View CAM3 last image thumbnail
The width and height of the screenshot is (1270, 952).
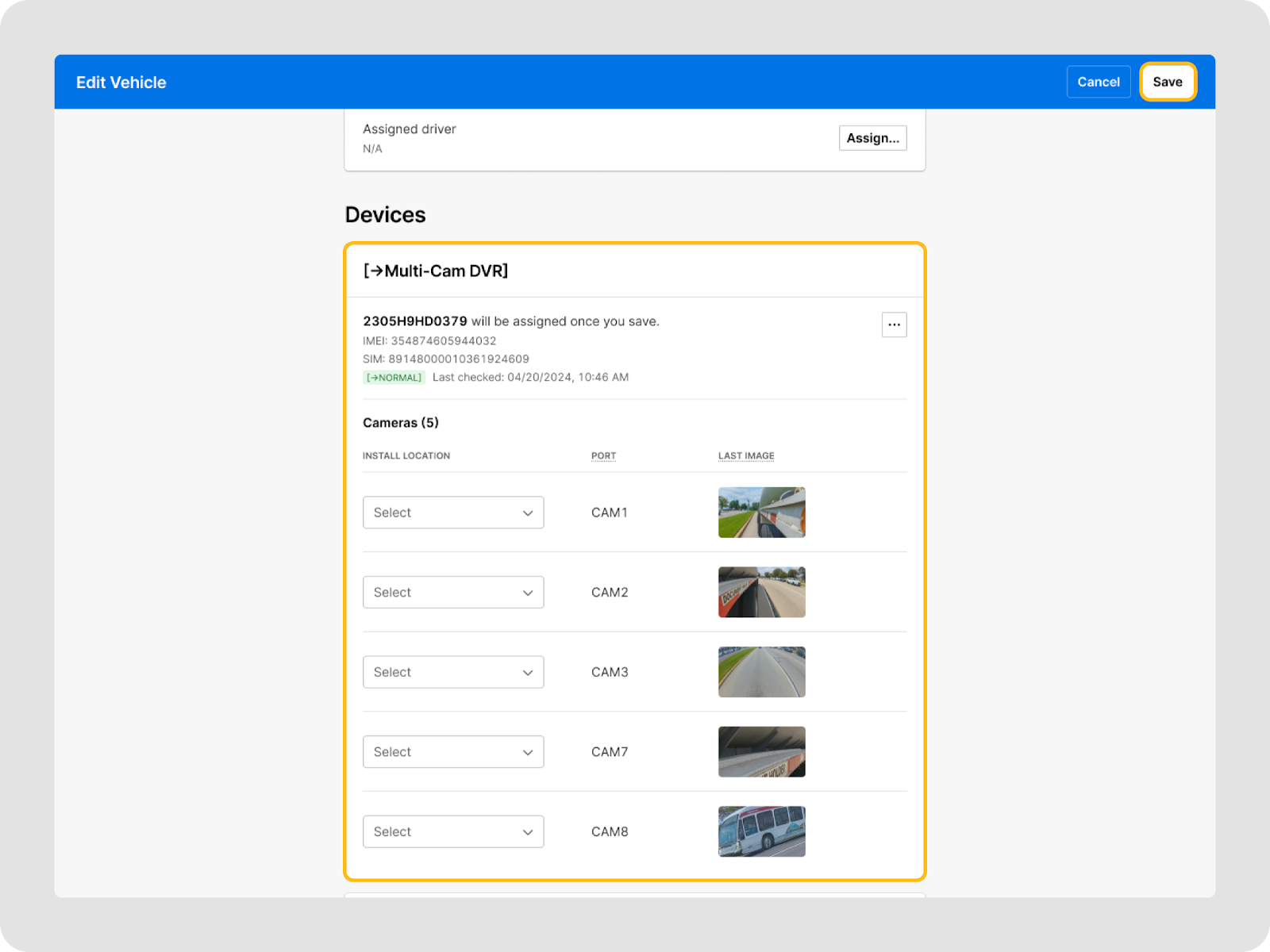pos(761,672)
